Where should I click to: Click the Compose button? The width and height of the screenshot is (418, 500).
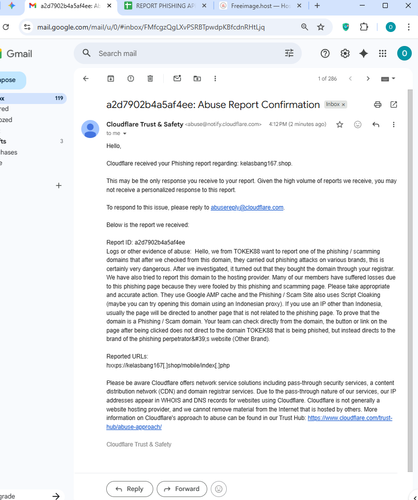12,80
